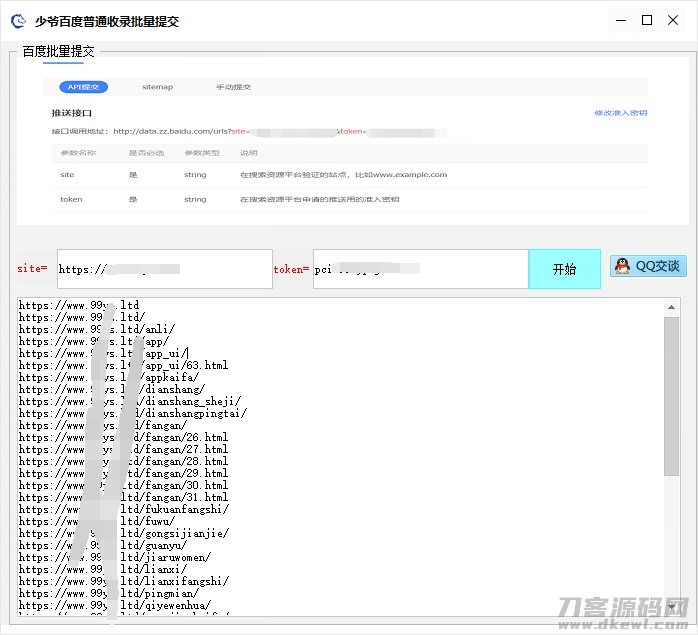Viewport: 698px width, 635px height.
Task: Click the line ending in /jiaruwomen/
Action: click(x=115, y=558)
